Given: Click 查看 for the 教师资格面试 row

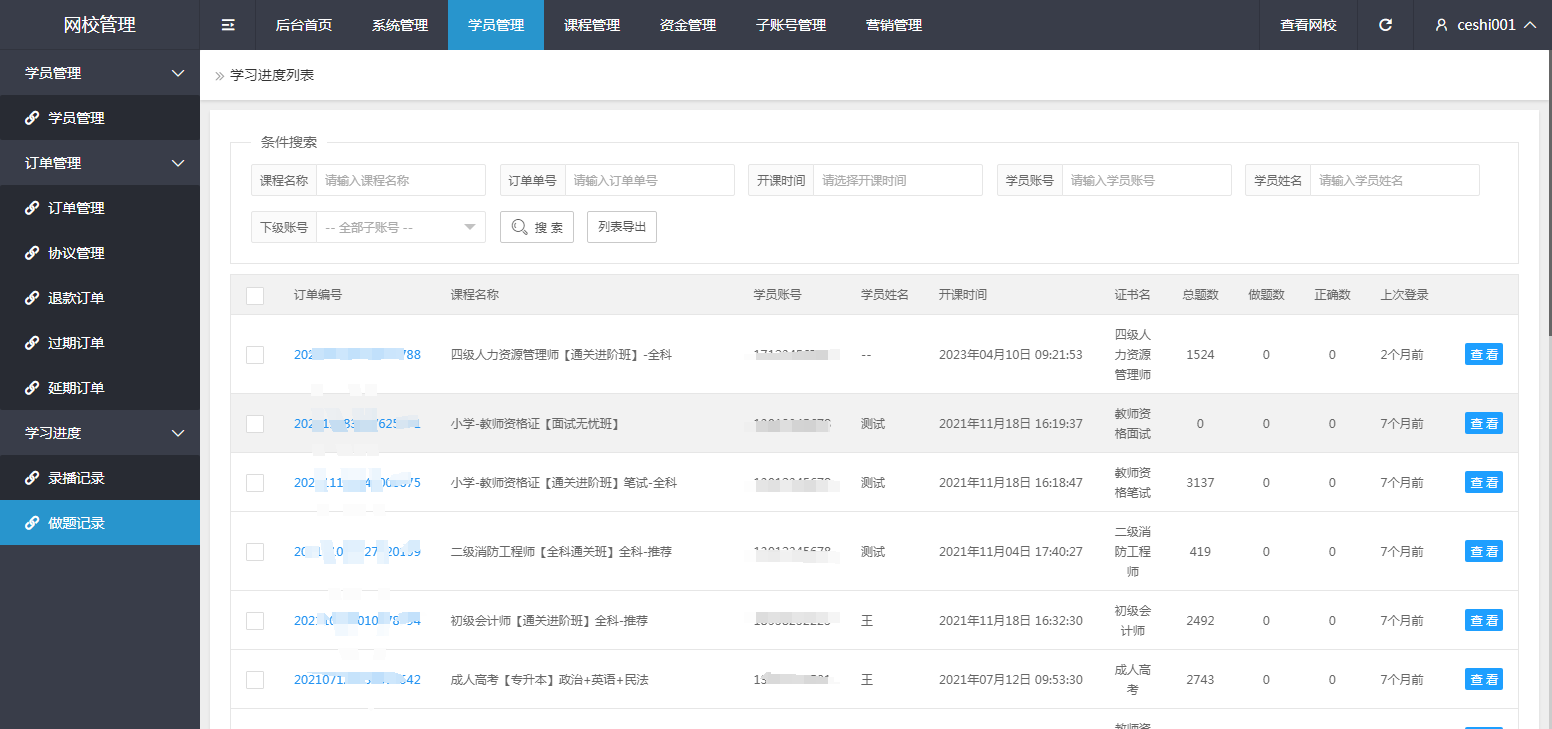Looking at the screenshot, I should pyautogui.click(x=1484, y=423).
